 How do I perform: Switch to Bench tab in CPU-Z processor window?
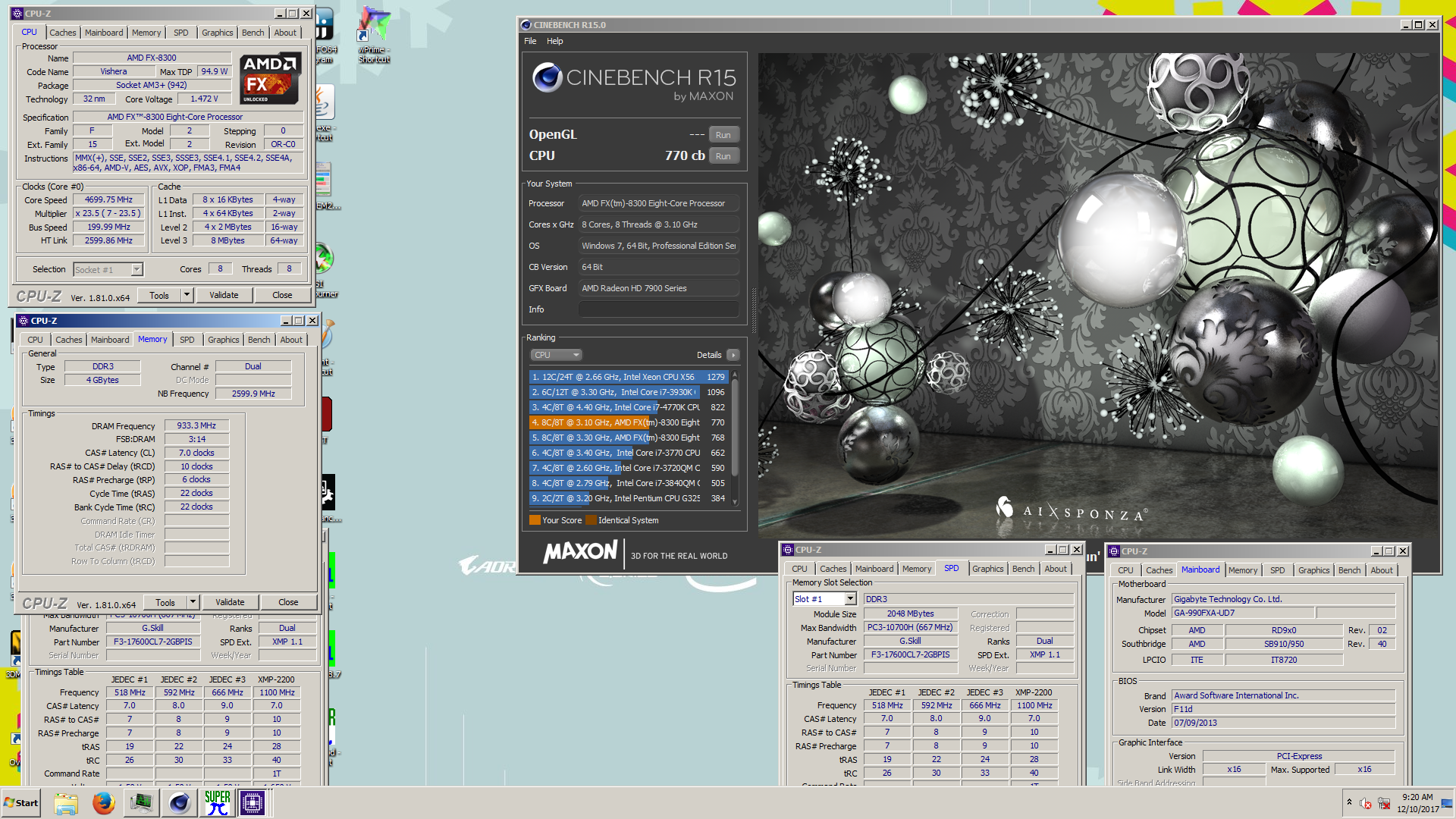pos(253,33)
